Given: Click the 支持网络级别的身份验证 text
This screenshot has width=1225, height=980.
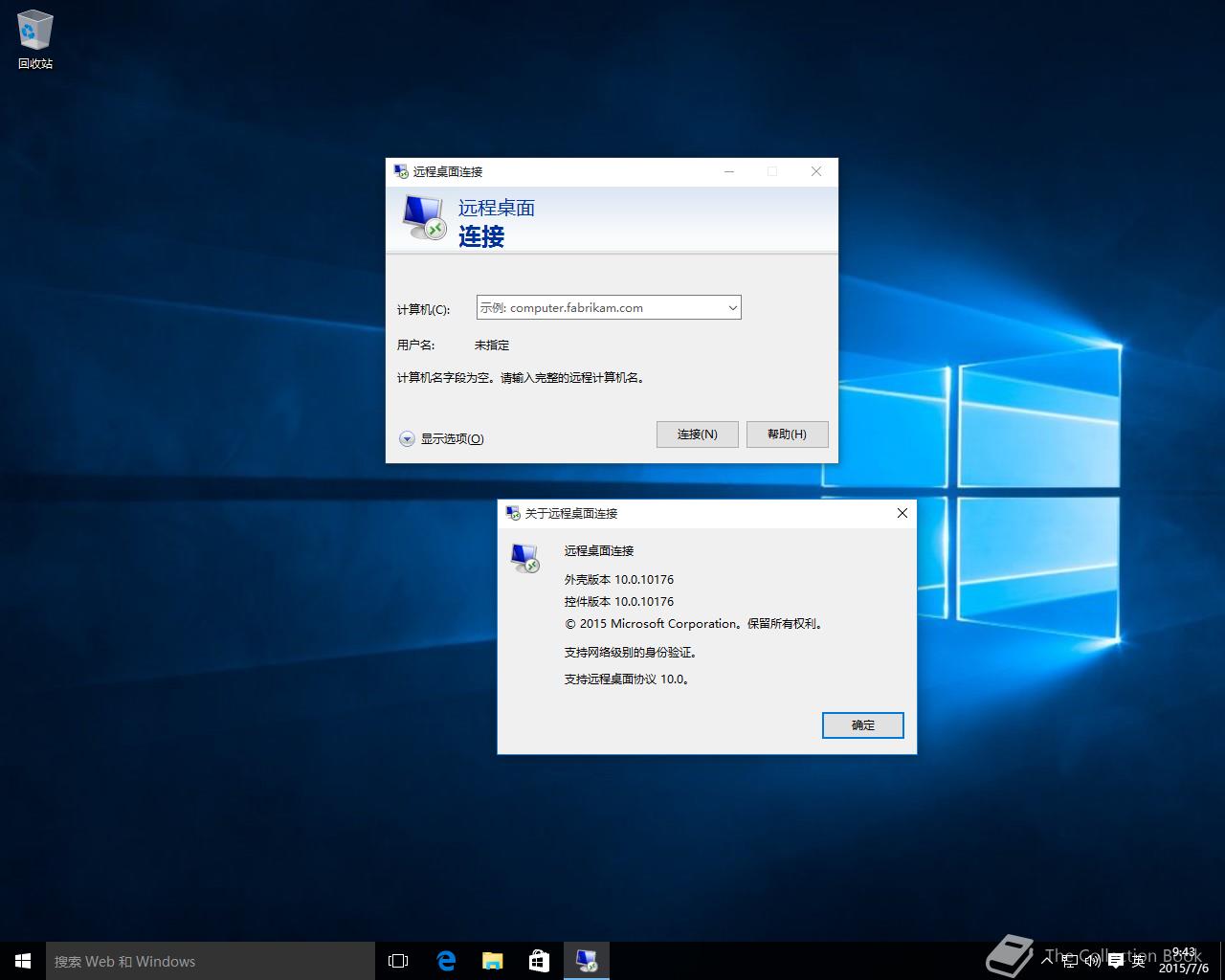Looking at the screenshot, I should point(631,653).
